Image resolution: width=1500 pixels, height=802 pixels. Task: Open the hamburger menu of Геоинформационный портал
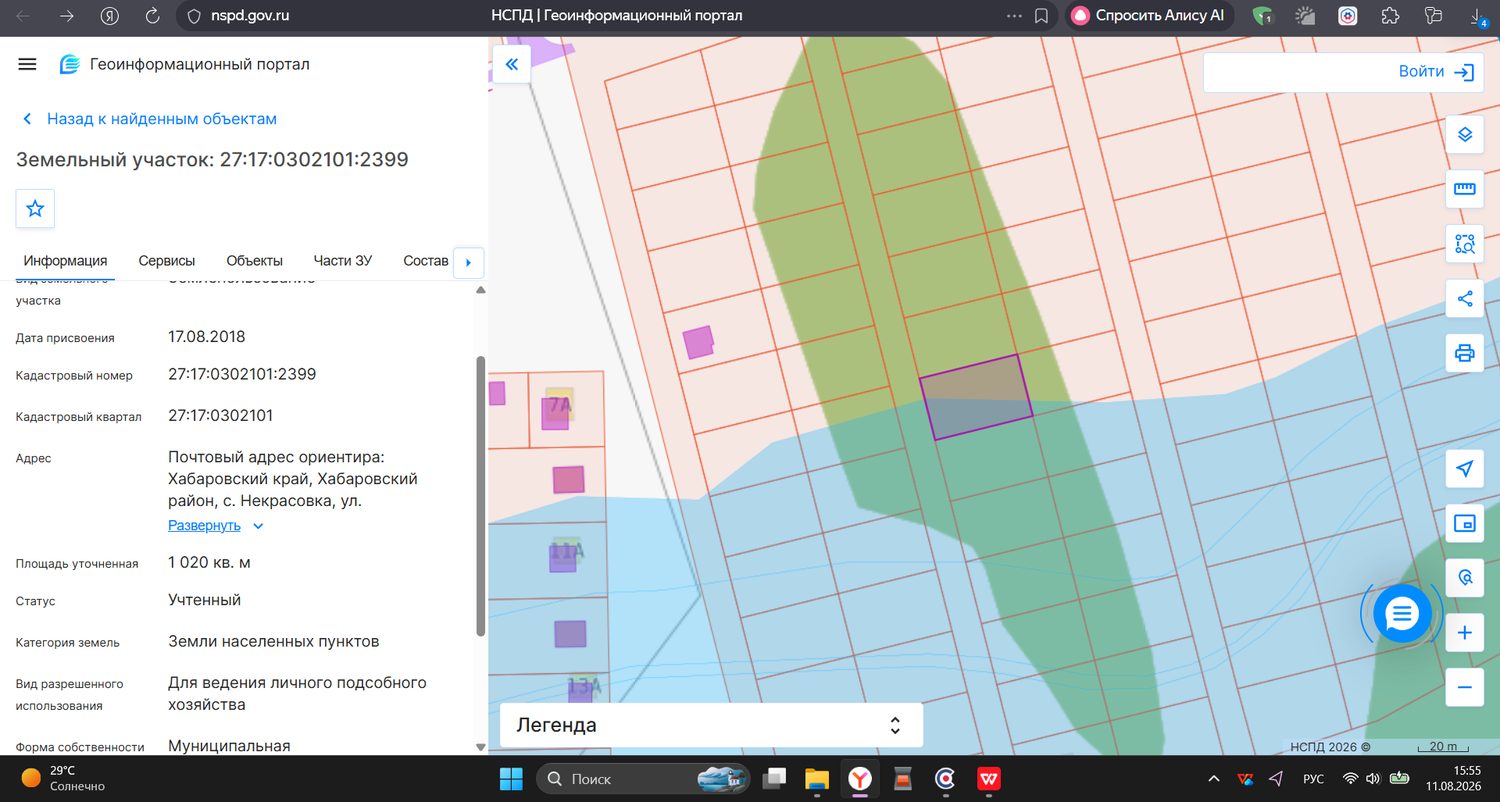pyautogui.click(x=27, y=64)
